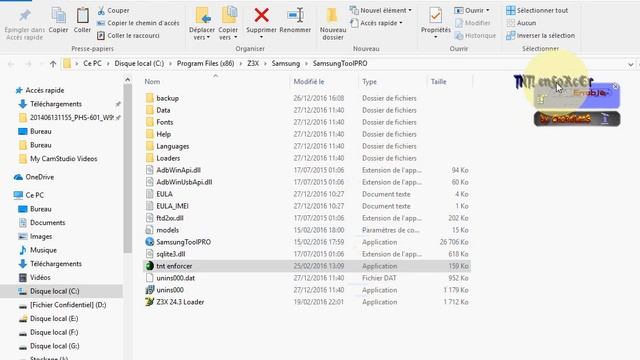Sort by the Type column header
Viewport: 640px width, 360px height.
pyautogui.click(x=369, y=82)
